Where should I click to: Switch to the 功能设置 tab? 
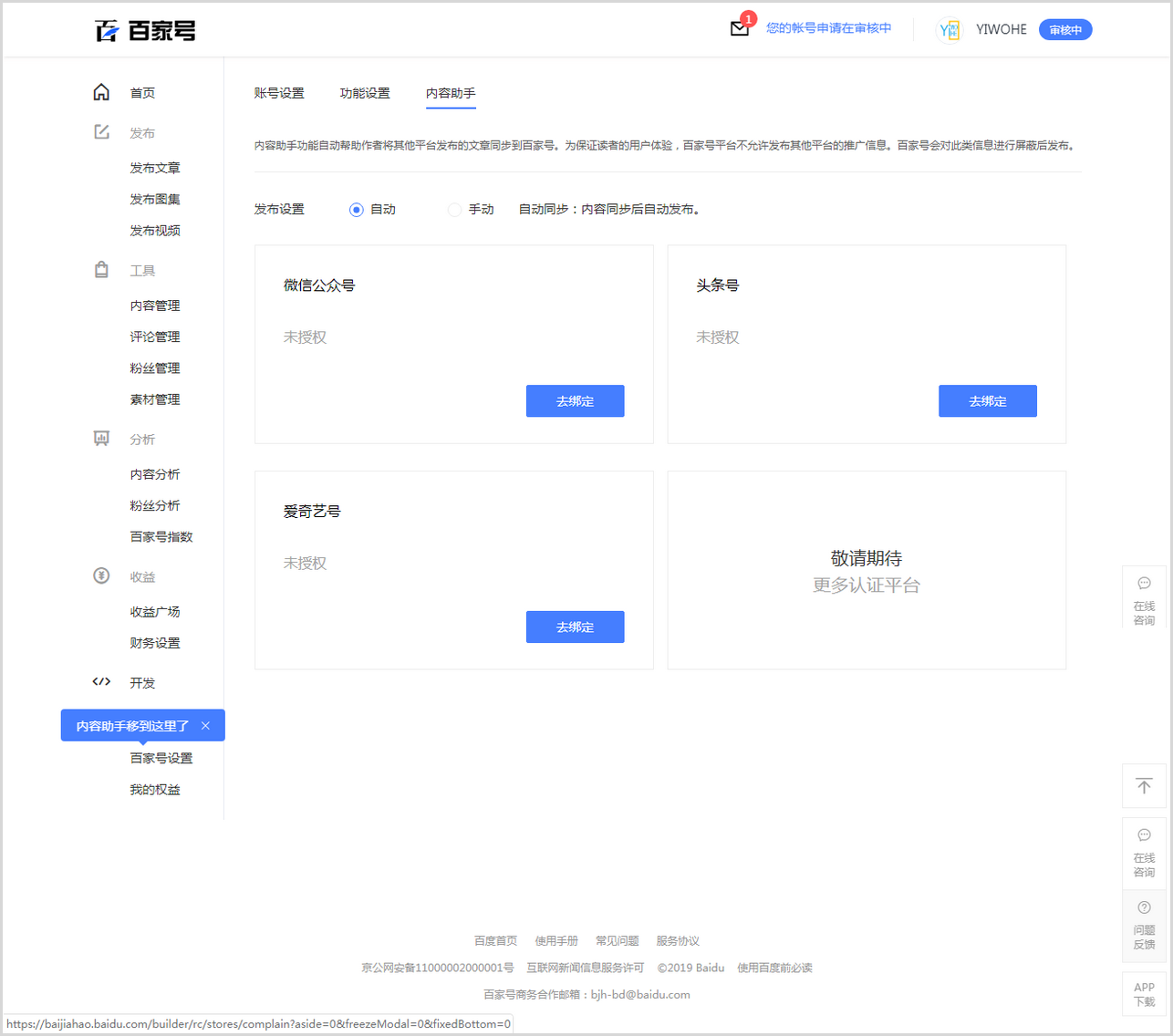(365, 92)
